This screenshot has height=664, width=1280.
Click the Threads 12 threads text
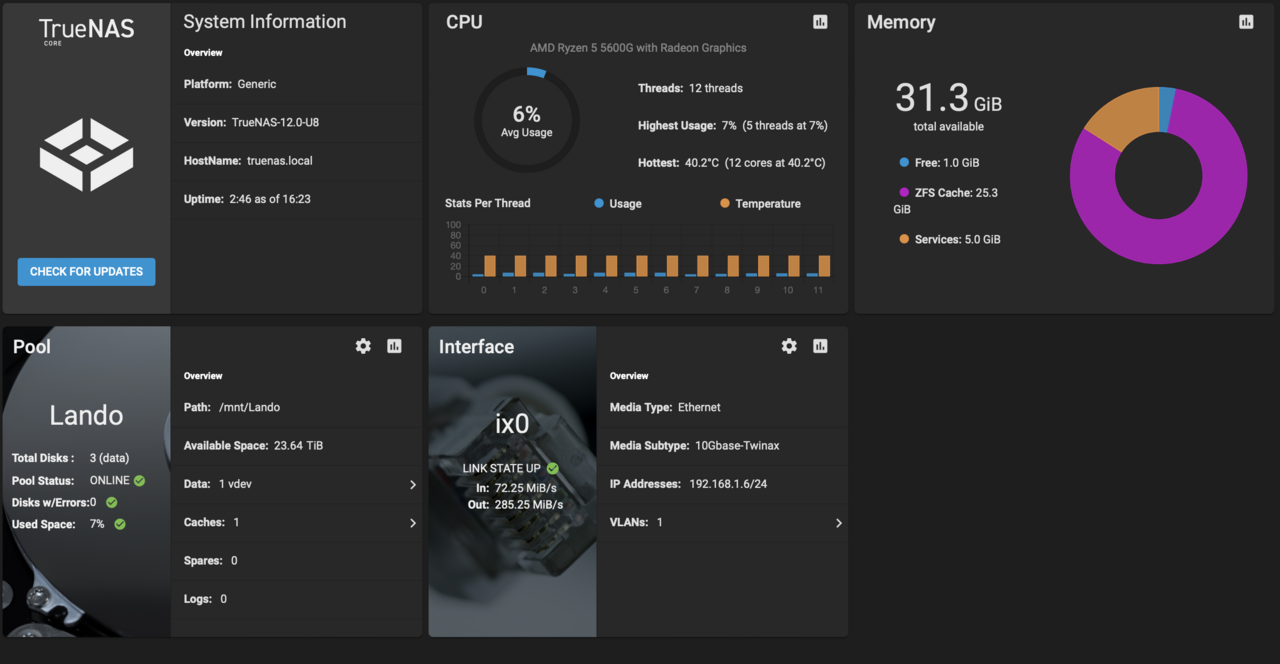[690, 88]
